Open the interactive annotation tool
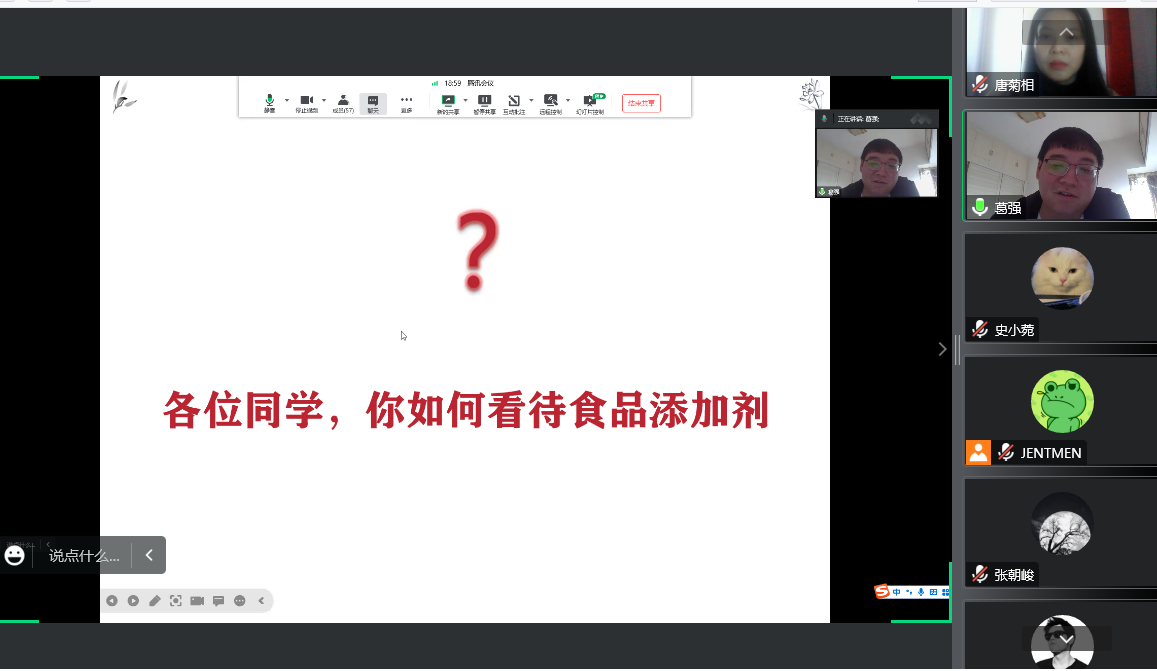The image size is (1157, 671). click(x=512, y=102)
